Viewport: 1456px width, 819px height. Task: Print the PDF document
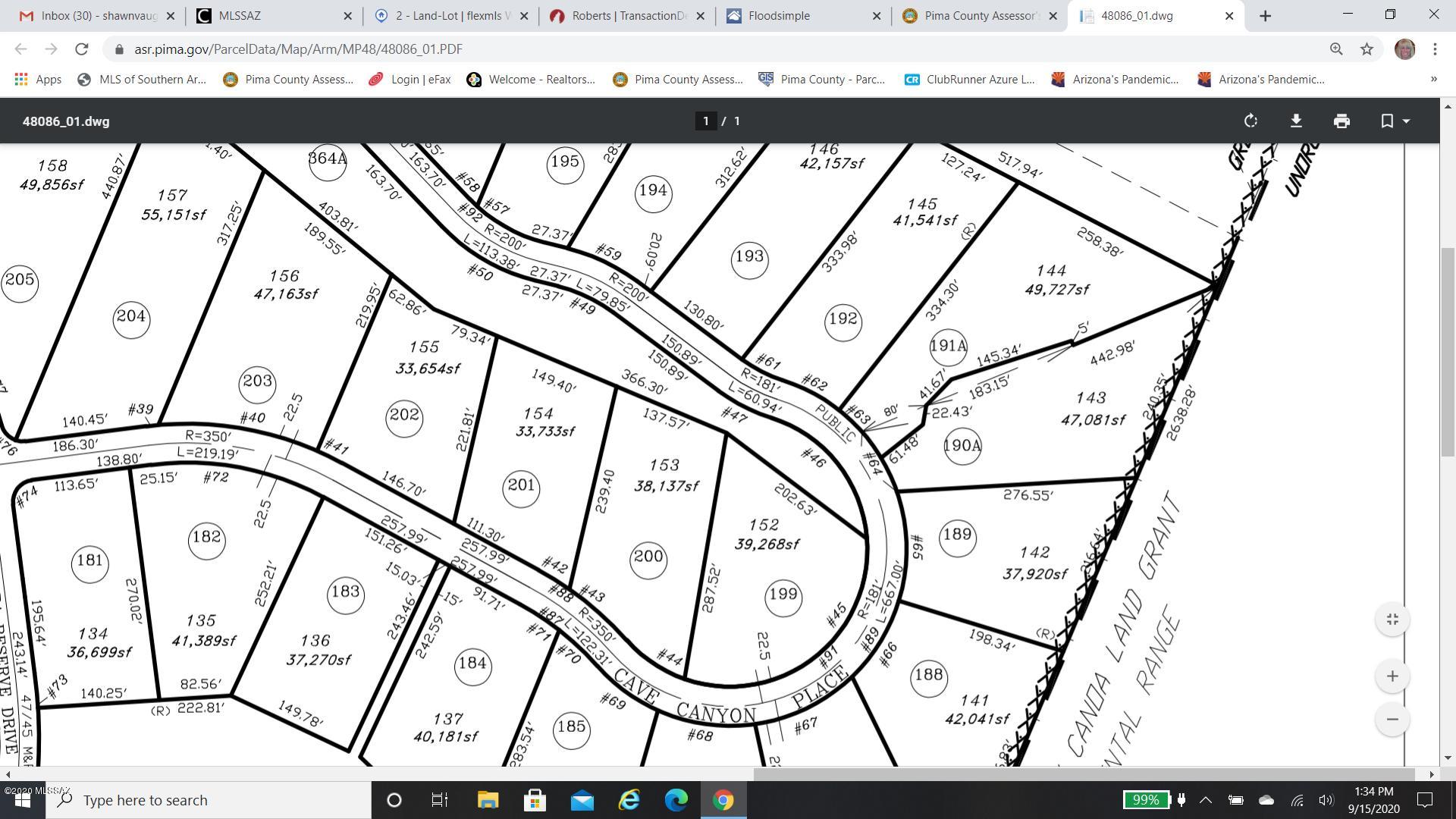click(1341, 121)
